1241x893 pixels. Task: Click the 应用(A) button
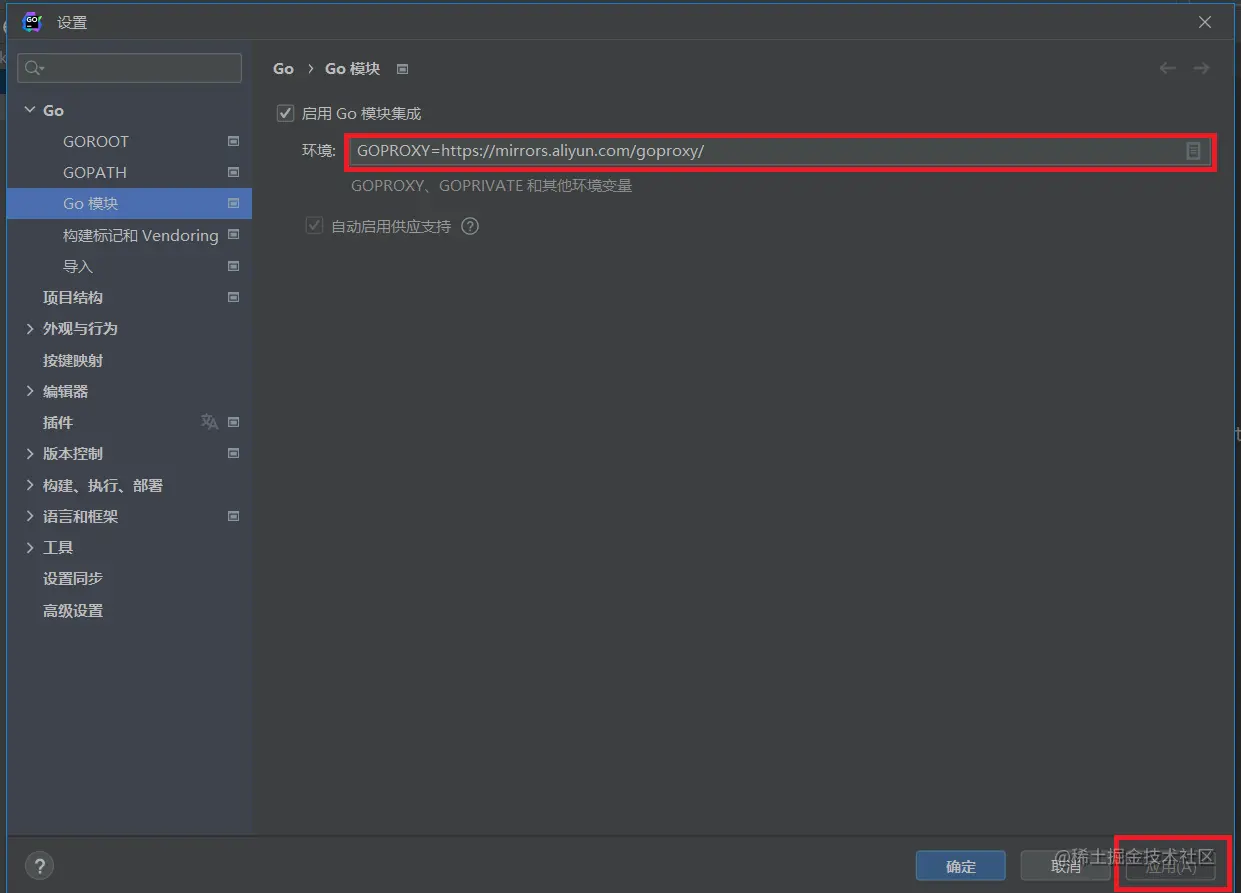(1171, 866)
